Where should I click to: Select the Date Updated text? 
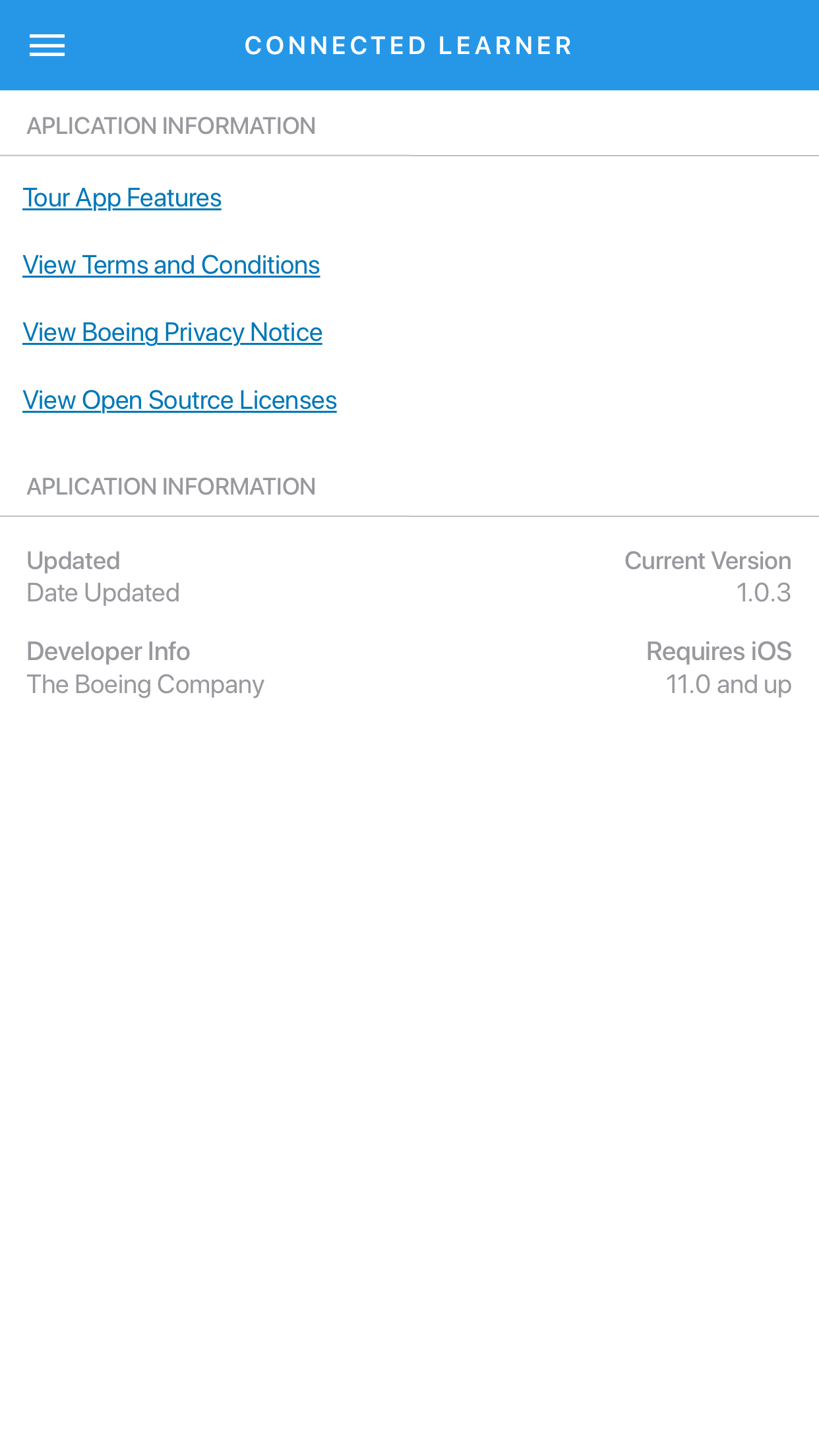[x=103, y=593]
